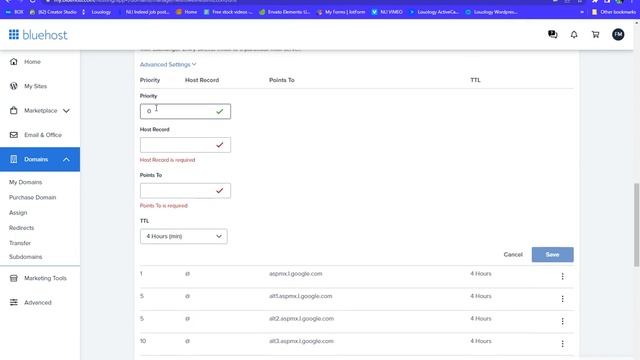Image resolution: width=640 pixels, height=360 pixels.
Task: Open Subdomains submenu item
Action: click(25, 257)
